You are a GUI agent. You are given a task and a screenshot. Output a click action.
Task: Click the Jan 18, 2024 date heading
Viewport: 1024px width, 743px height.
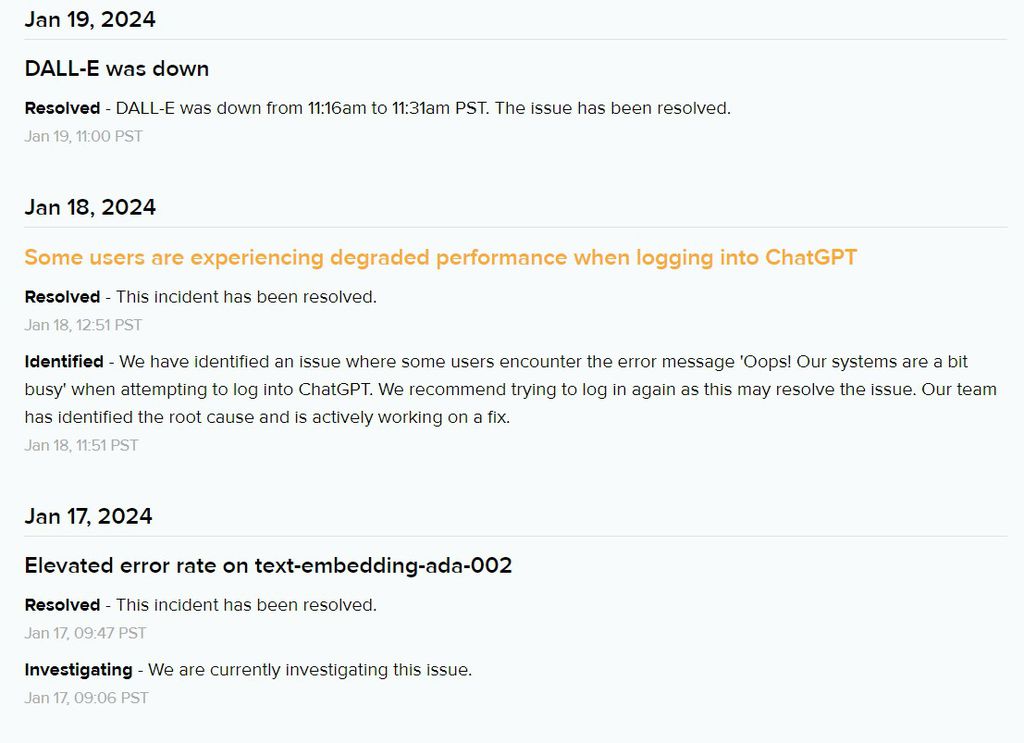point(90,208)
